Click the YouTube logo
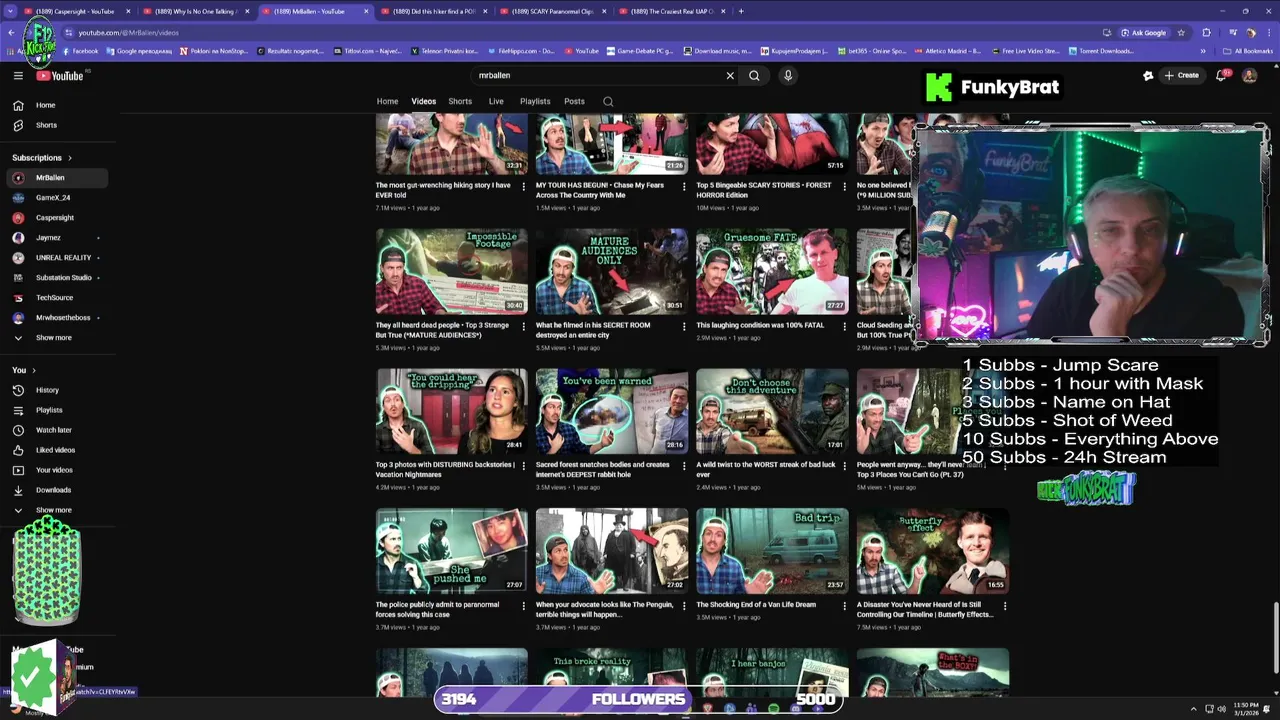The image size is (1280, 720). (x=60, y=75)
